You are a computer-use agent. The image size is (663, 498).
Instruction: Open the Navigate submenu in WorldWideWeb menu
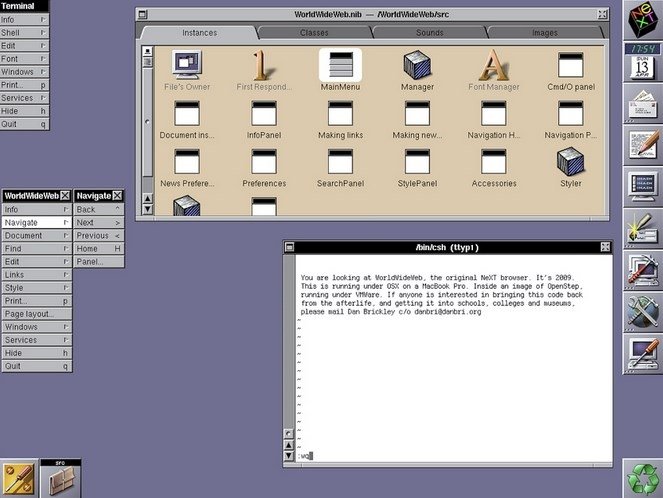tap(37, 222)
